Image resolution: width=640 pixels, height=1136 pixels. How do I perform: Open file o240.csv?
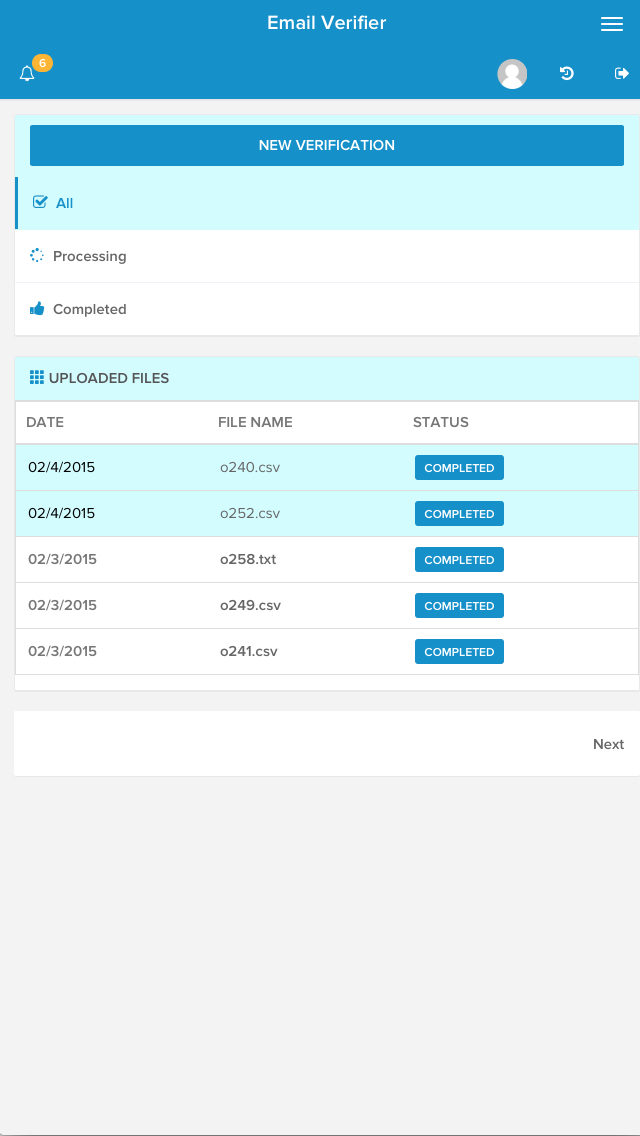250,467
